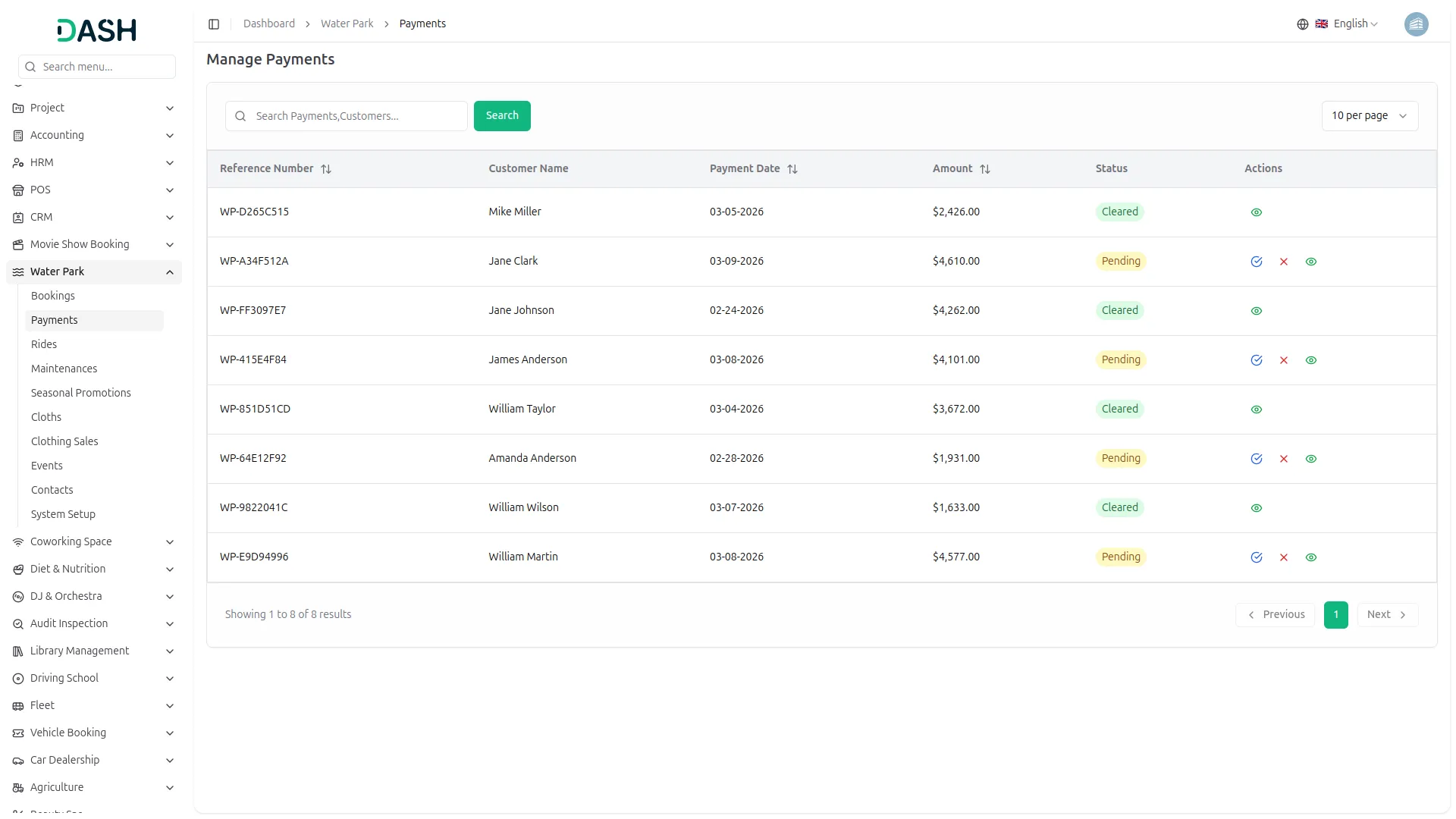View Jane Johnson's payment eye icon

coord(1257,311)
